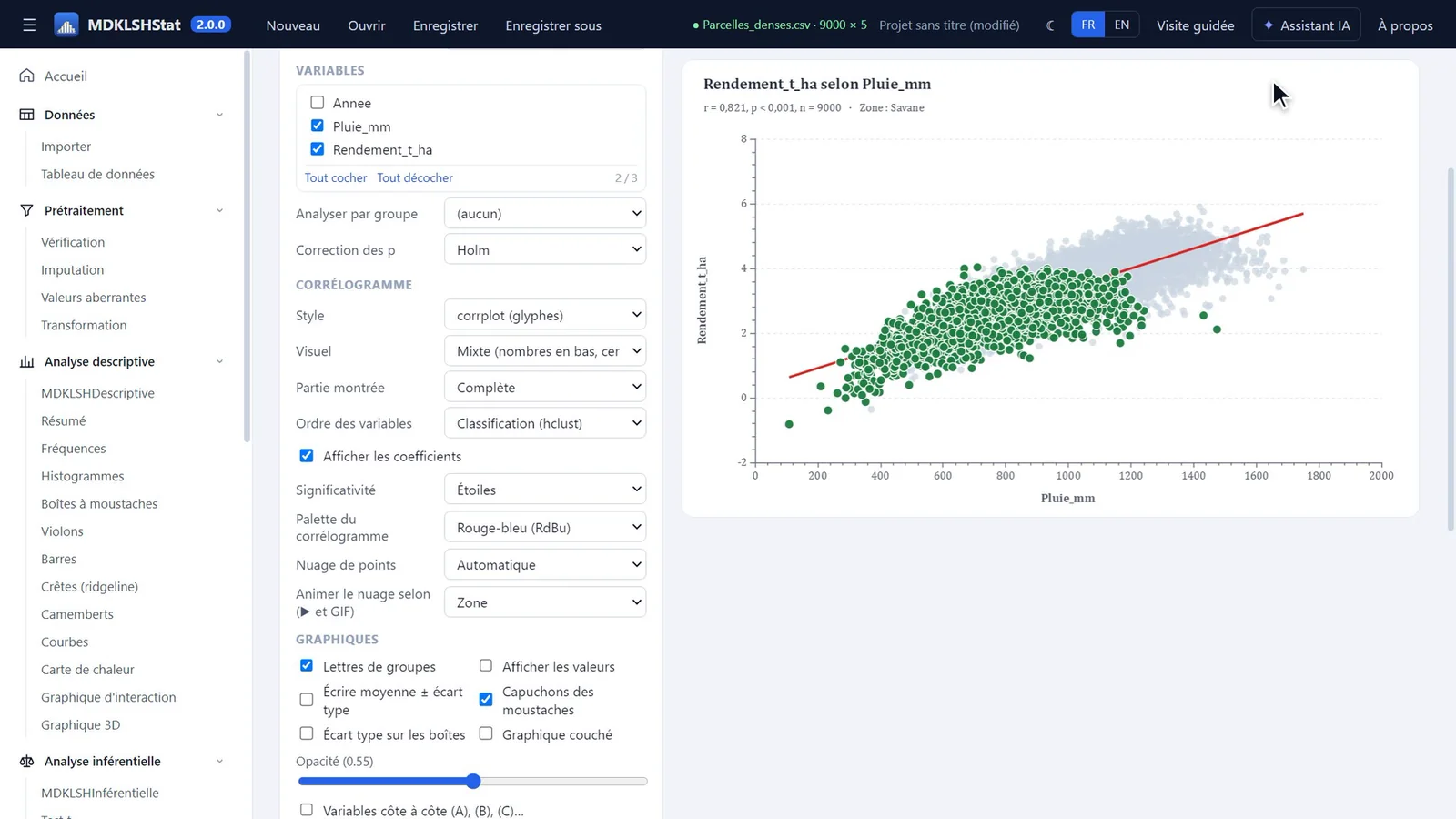The width and height of the screenshot is (1456, 819).
Task: Enable Afficher les valeurs checkbox
Action: coord(486,666)
